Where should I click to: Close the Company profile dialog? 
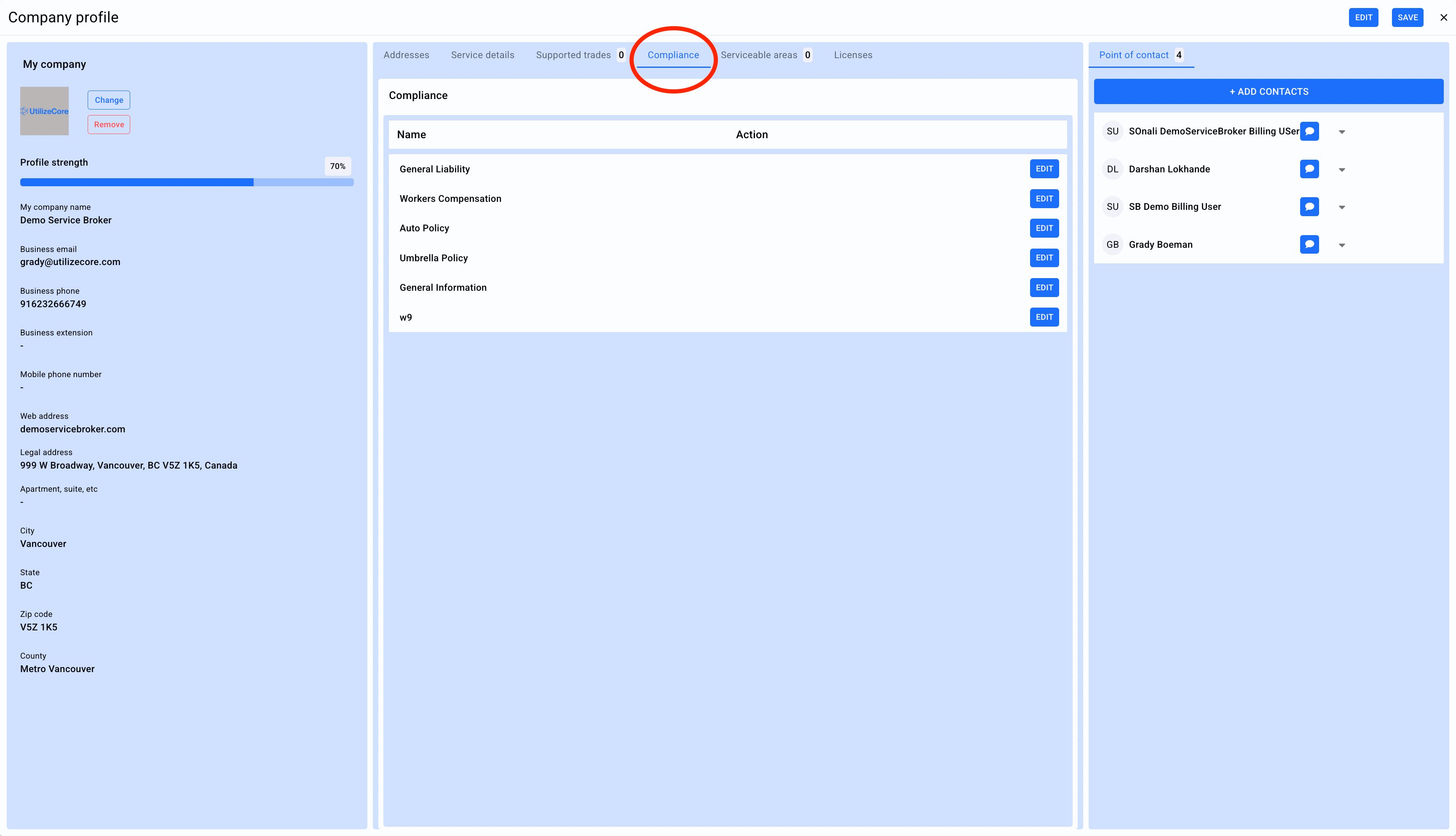1443,17
